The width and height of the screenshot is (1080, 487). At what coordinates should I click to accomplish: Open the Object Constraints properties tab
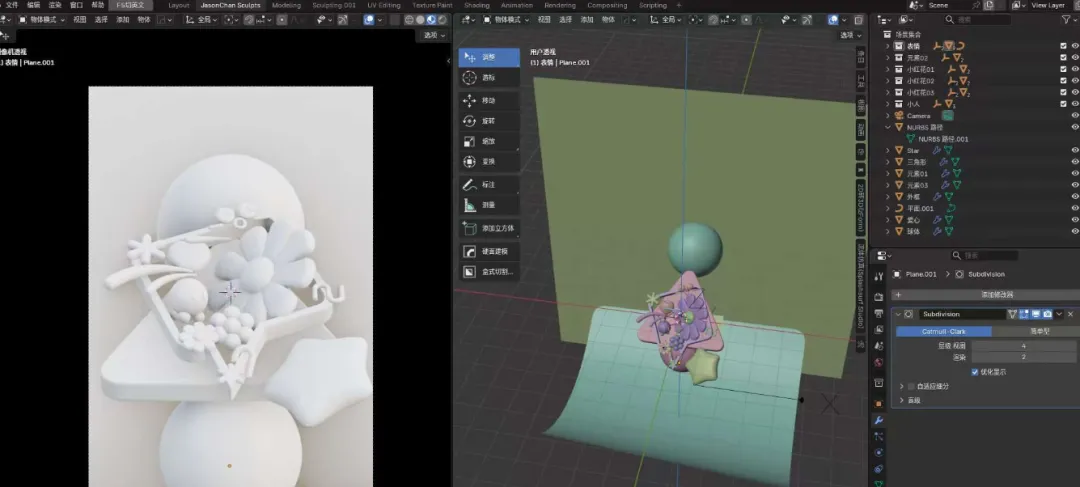click(x=878, y=469)
